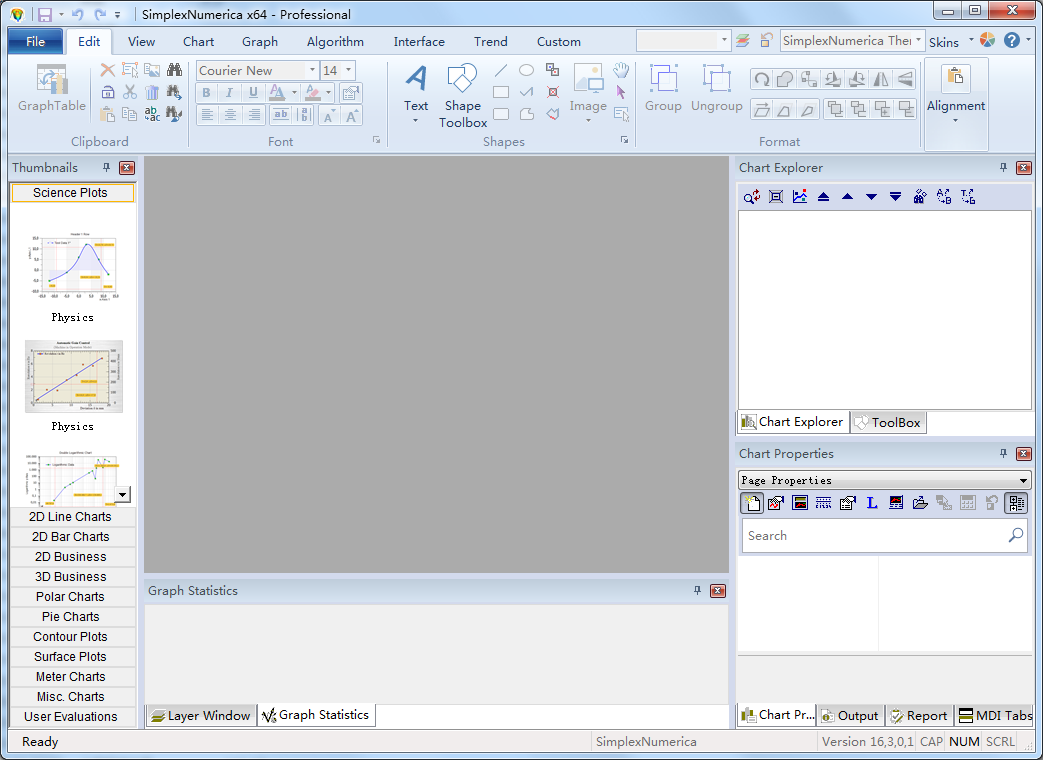Toggle the Thumbnails panel pin
Image resolution: width=1043 pixels, height=760 pixels.
point(106,168)
